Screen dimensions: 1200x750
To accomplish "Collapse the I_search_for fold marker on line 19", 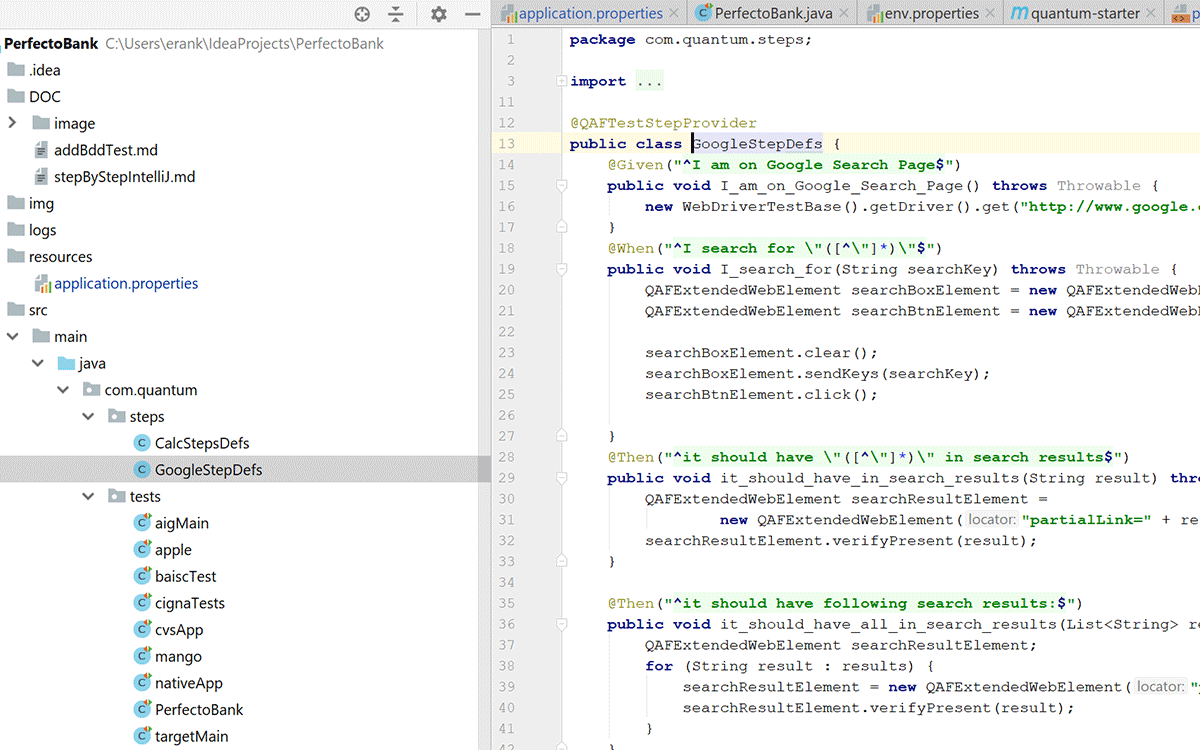I will [x=561, y=269].
